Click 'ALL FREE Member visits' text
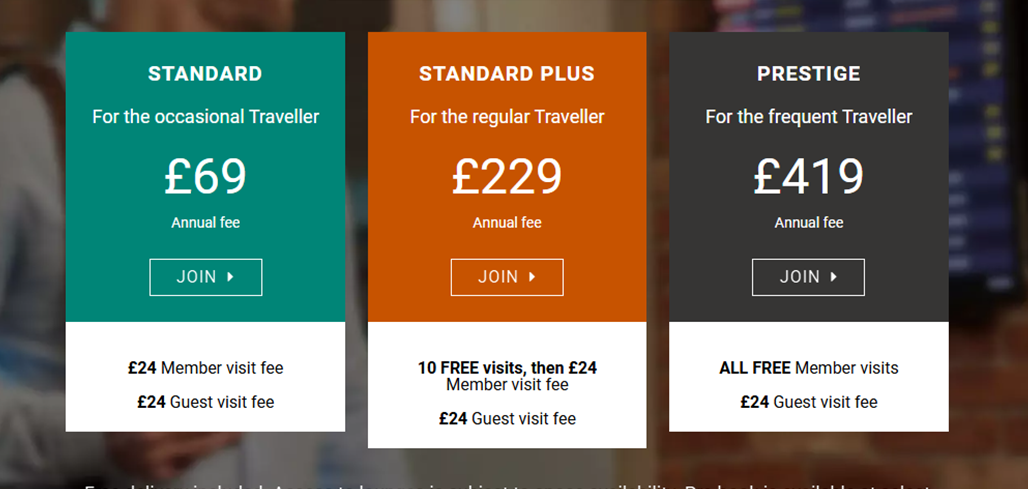 (808, 368)
